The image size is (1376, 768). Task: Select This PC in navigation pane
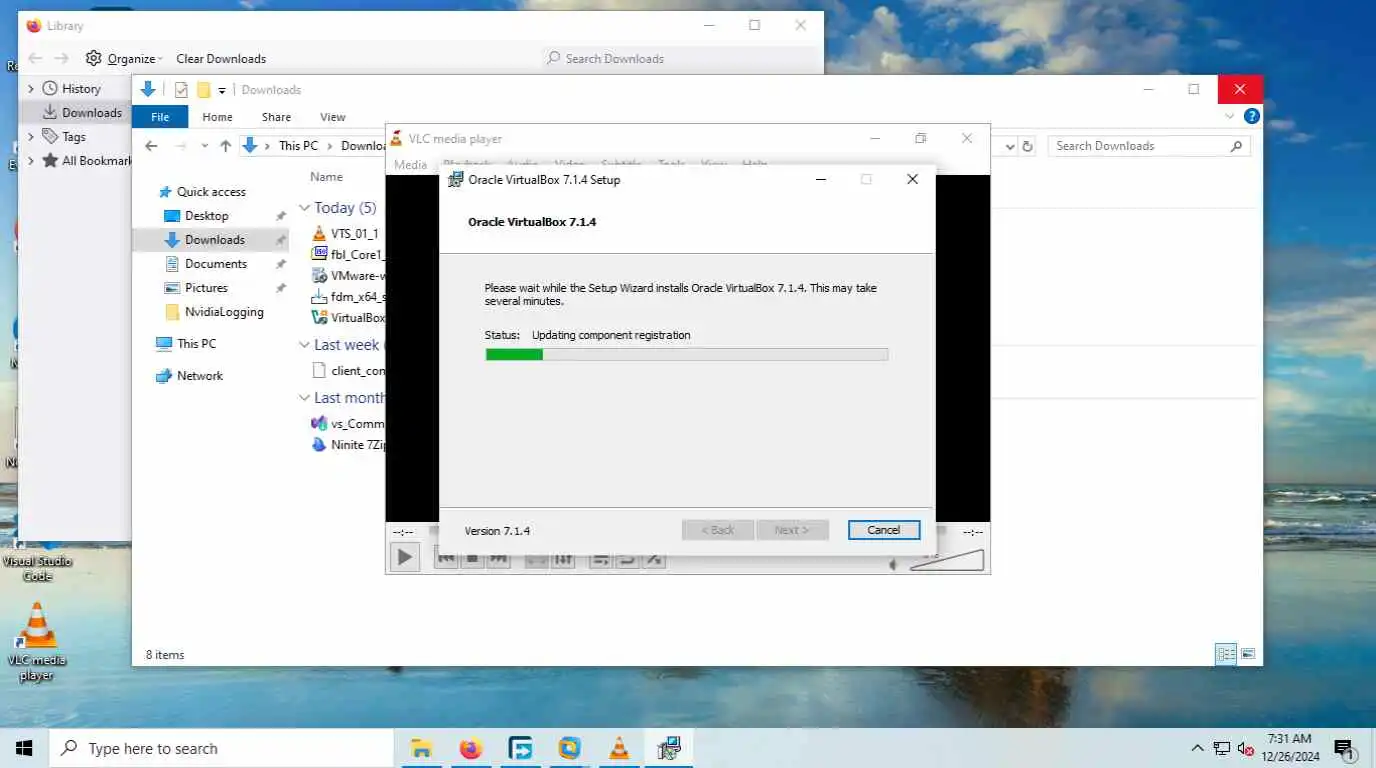coord(196,344)
